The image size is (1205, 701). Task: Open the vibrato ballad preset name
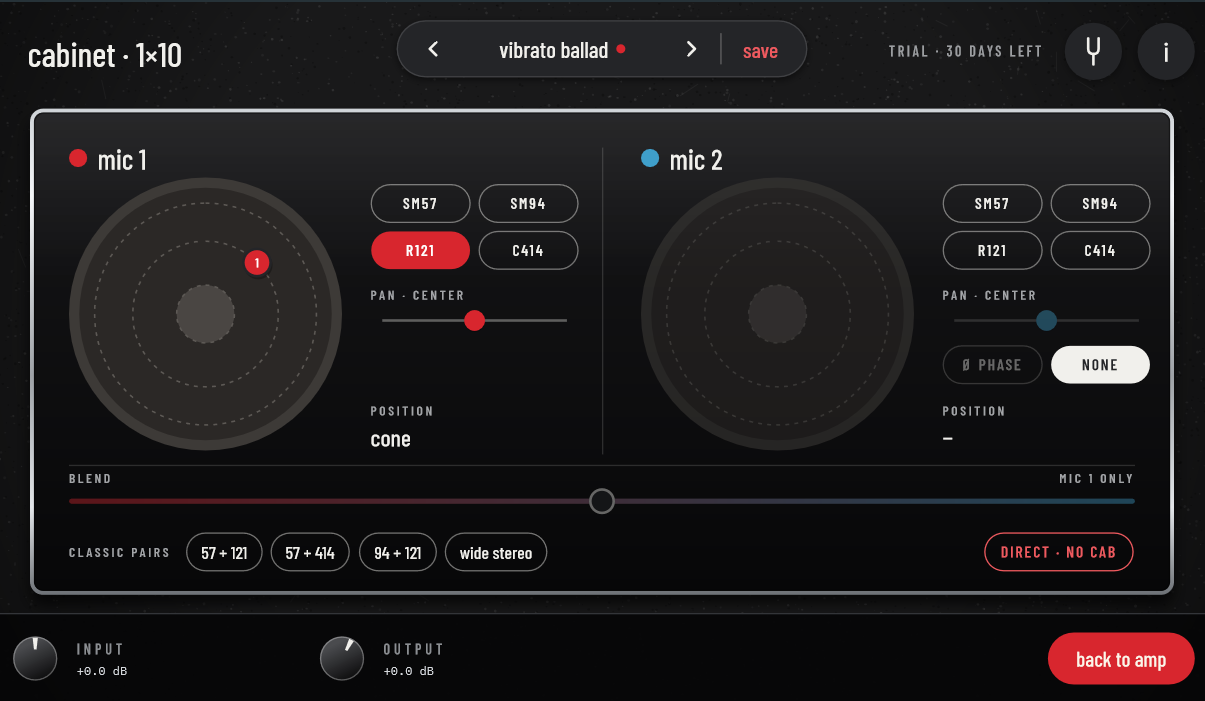point(554,50)
